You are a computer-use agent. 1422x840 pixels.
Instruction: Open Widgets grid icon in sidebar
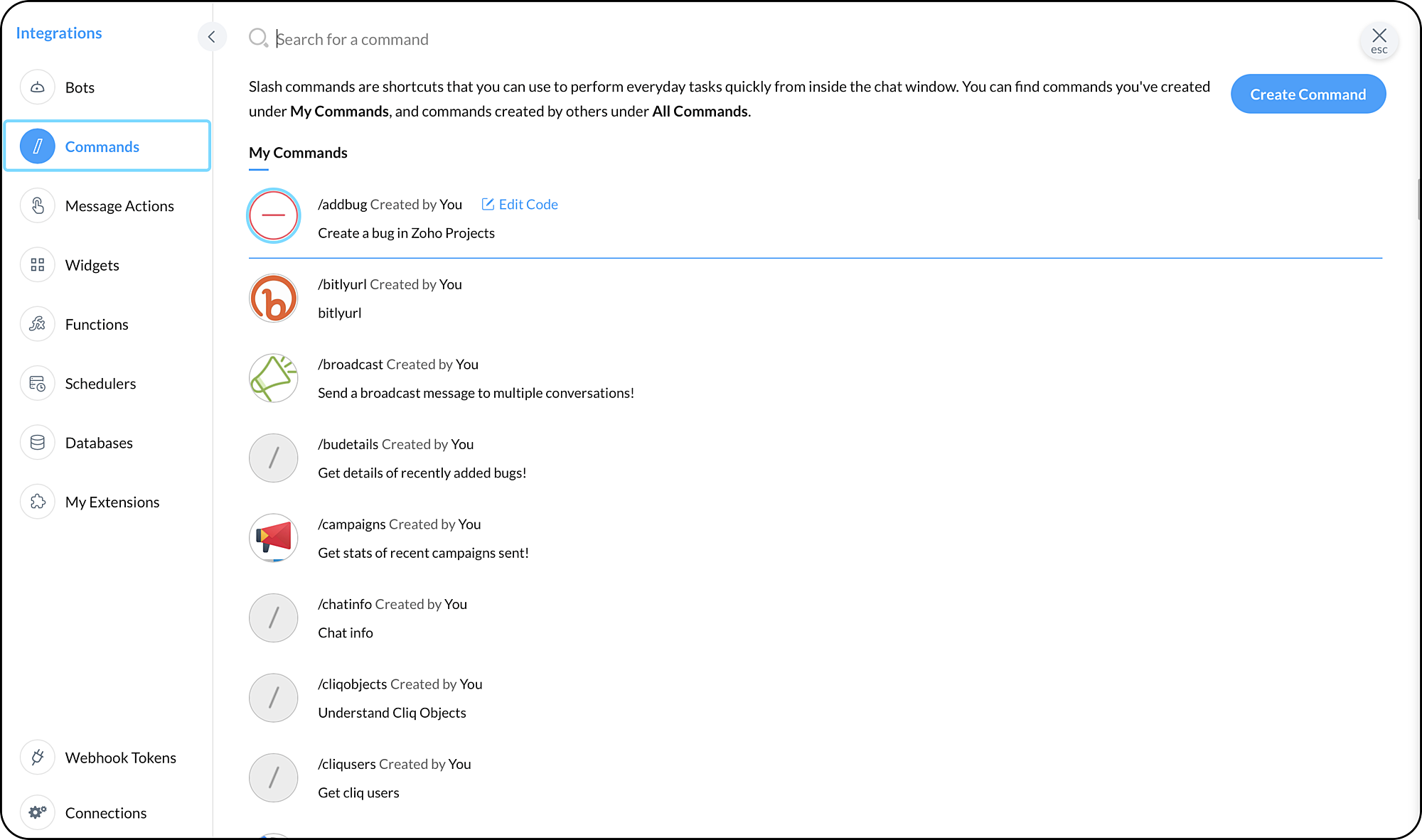click(x=38, y=265)
